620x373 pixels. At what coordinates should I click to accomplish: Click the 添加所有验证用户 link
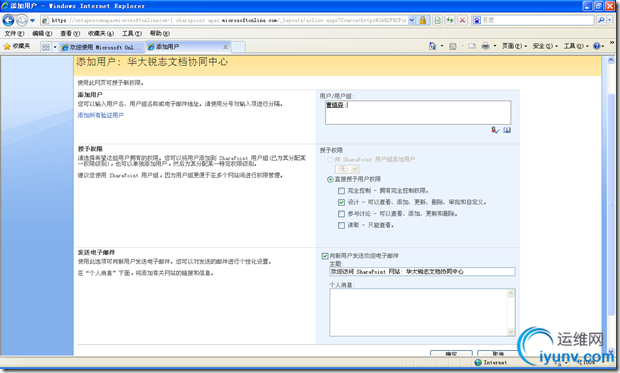[x=100, y=115]
